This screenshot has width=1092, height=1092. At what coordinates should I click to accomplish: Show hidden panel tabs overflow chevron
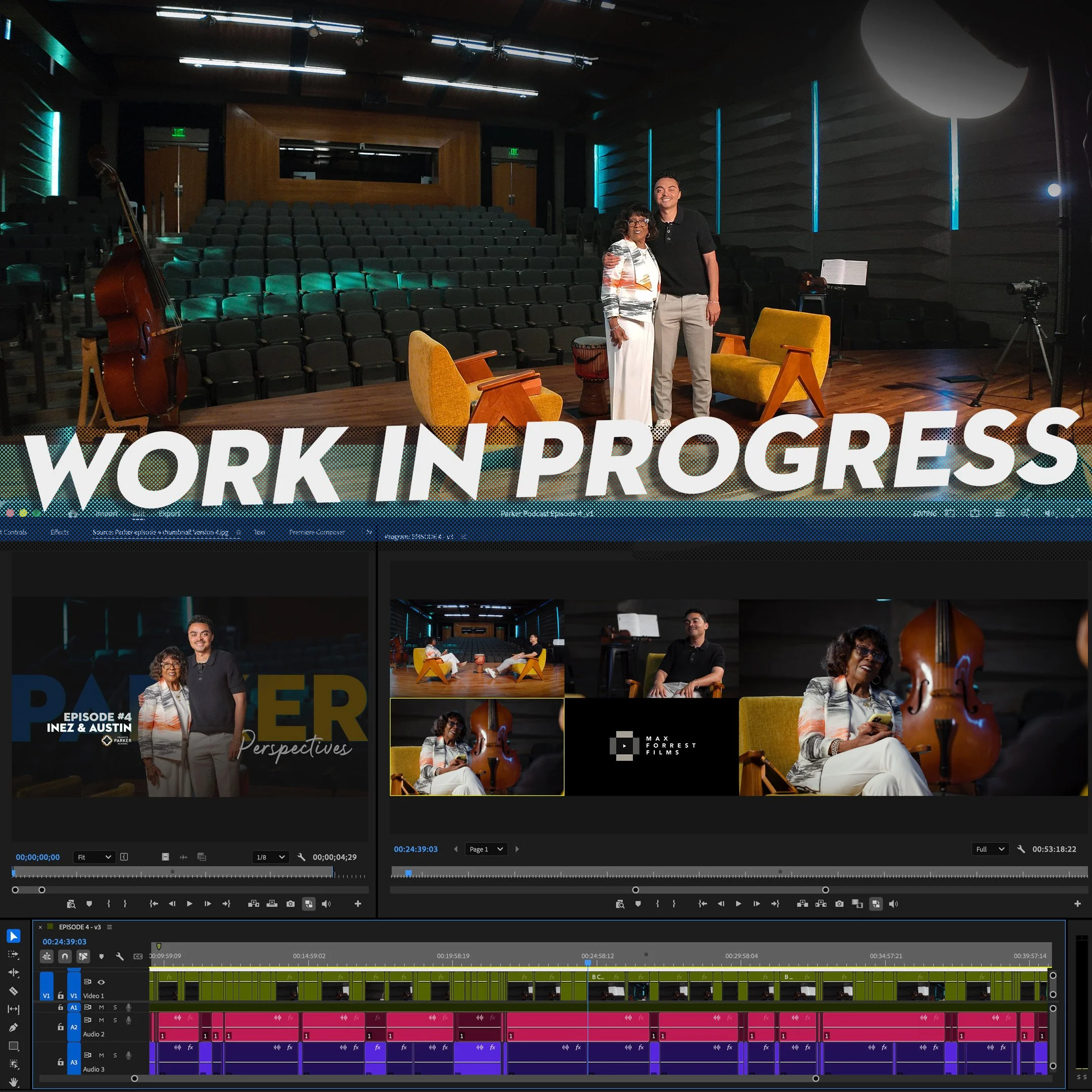(x=369, y=532)
